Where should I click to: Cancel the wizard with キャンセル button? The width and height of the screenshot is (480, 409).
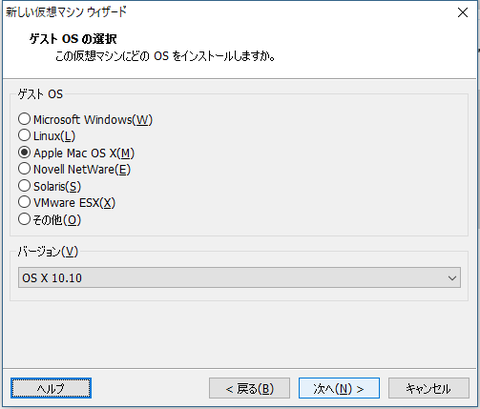tap(429, 388)
